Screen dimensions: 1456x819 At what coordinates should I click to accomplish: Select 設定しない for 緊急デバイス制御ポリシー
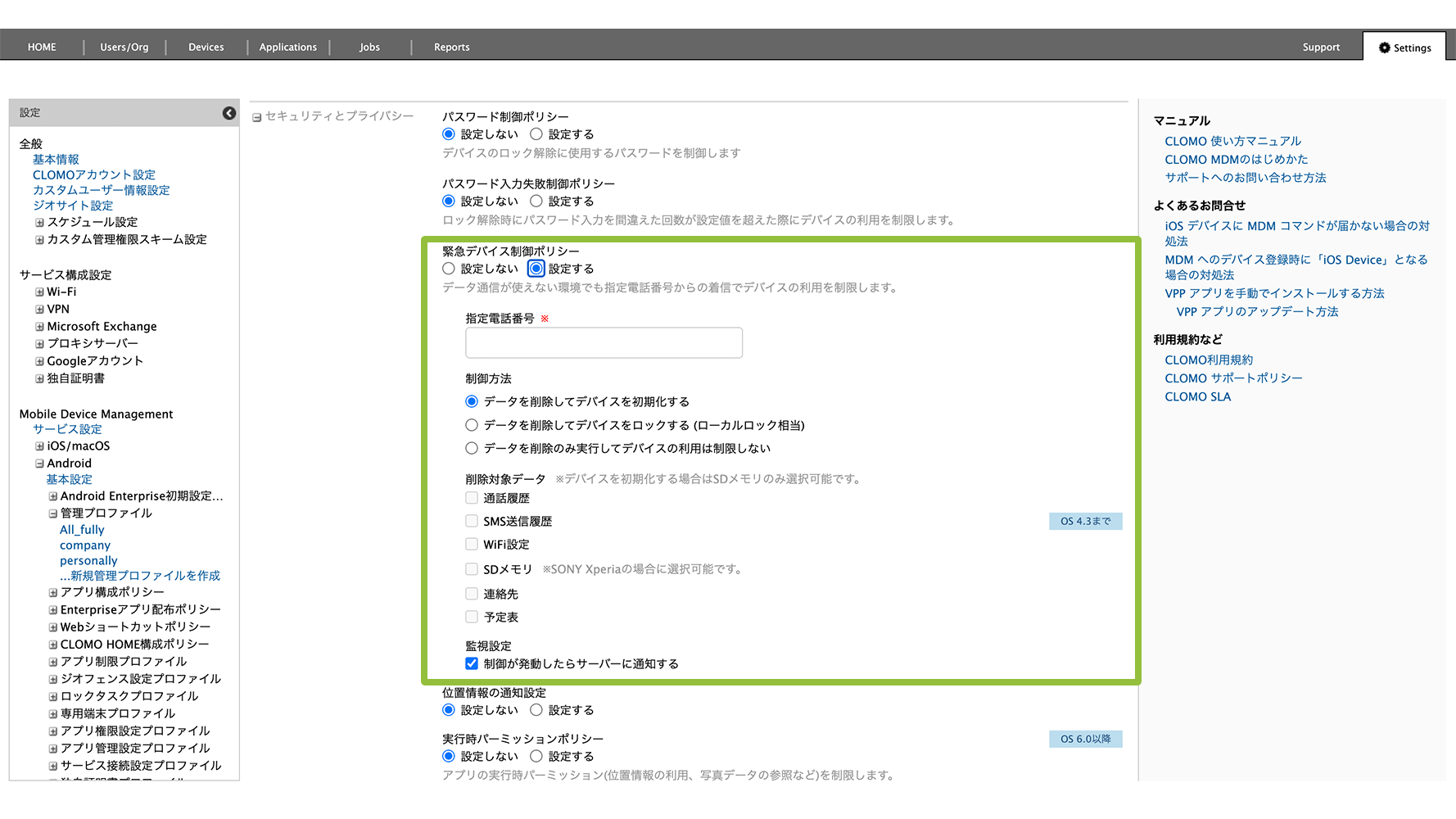tap(449, 269)
